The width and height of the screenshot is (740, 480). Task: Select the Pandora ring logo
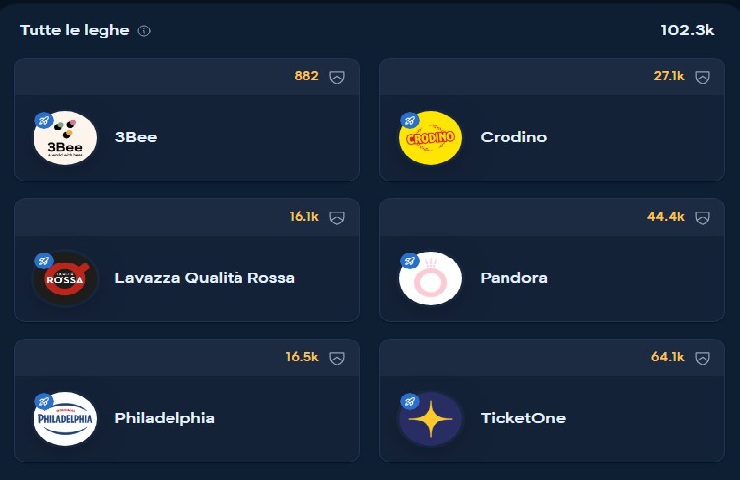pos(430,278)
